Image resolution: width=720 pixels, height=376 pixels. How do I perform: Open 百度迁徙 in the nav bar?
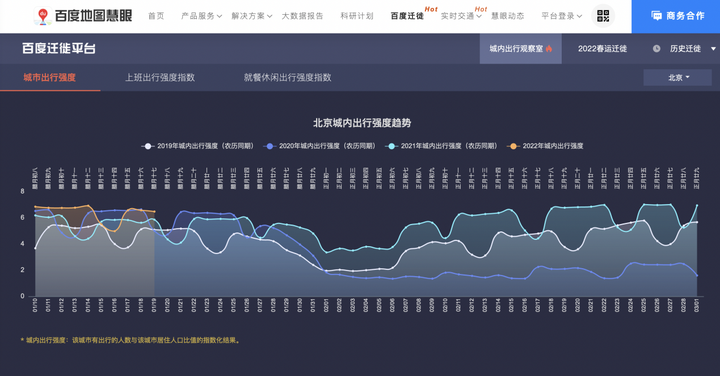[x=407, y=16]
